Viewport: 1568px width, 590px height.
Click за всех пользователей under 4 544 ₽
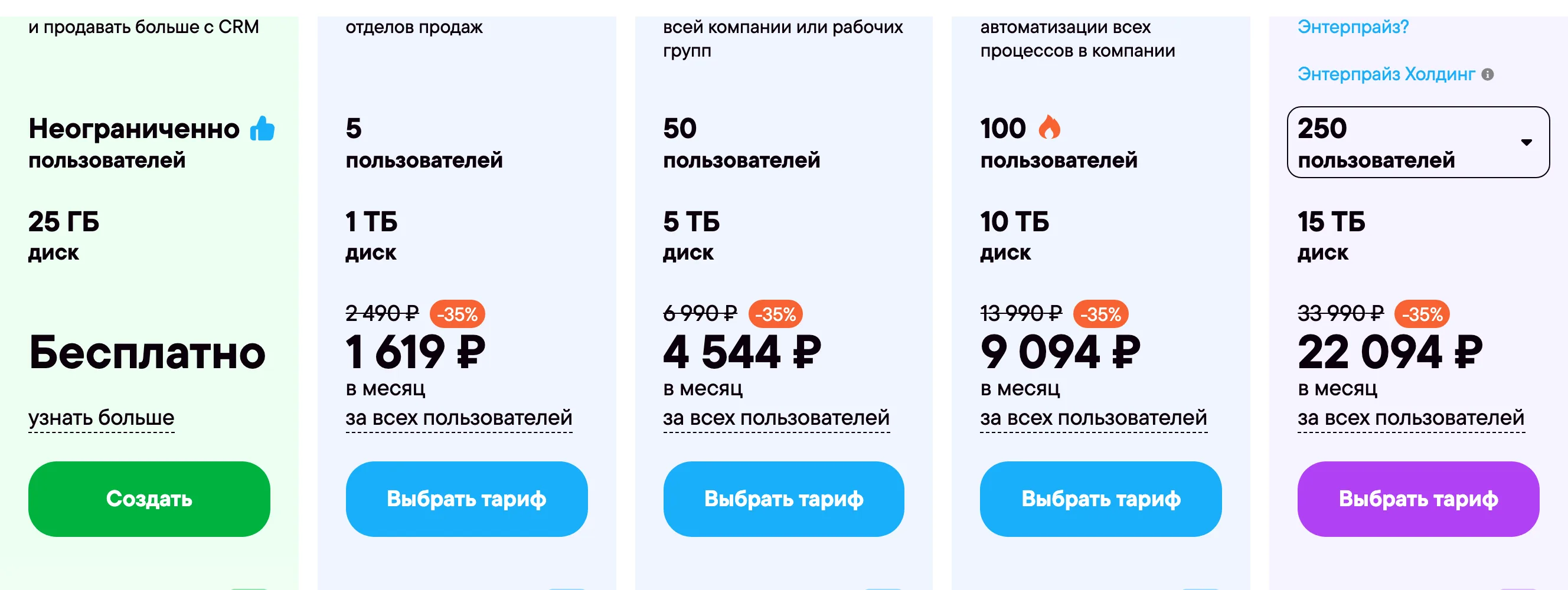[776, 418]
